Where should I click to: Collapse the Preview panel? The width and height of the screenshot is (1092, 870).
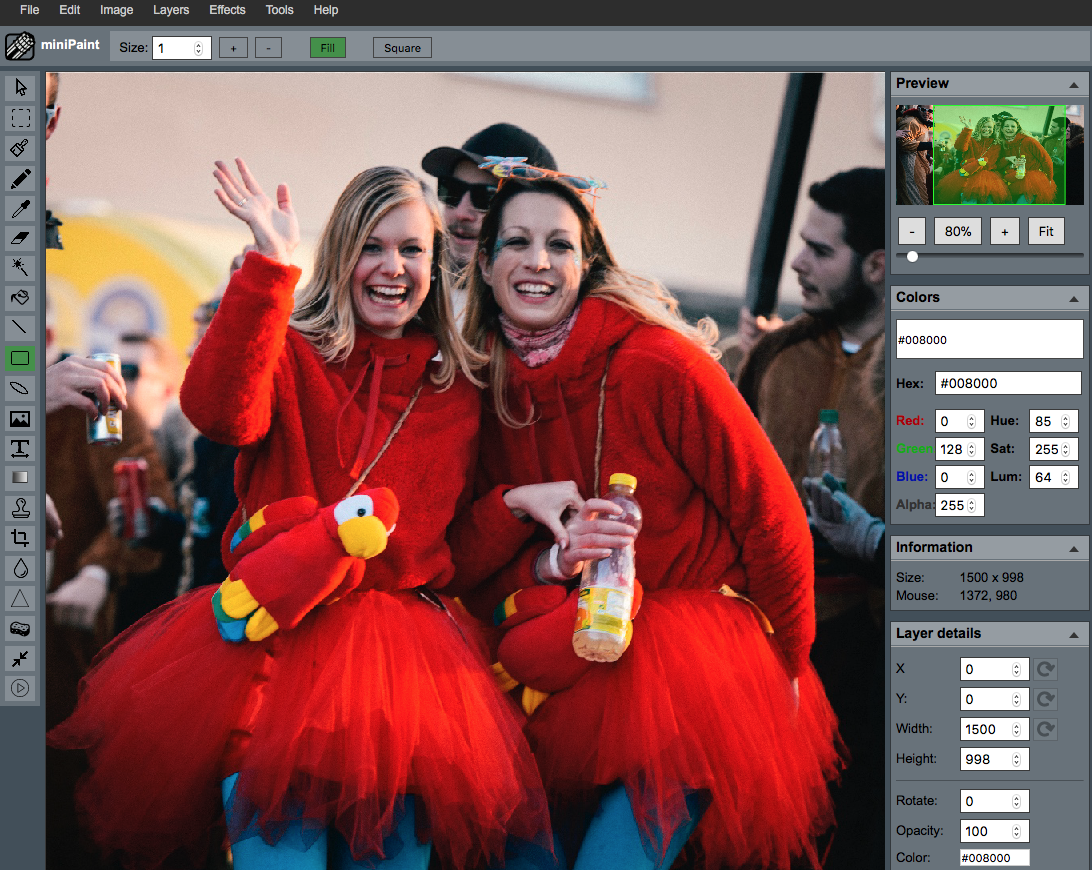[x=1074, y=84]
